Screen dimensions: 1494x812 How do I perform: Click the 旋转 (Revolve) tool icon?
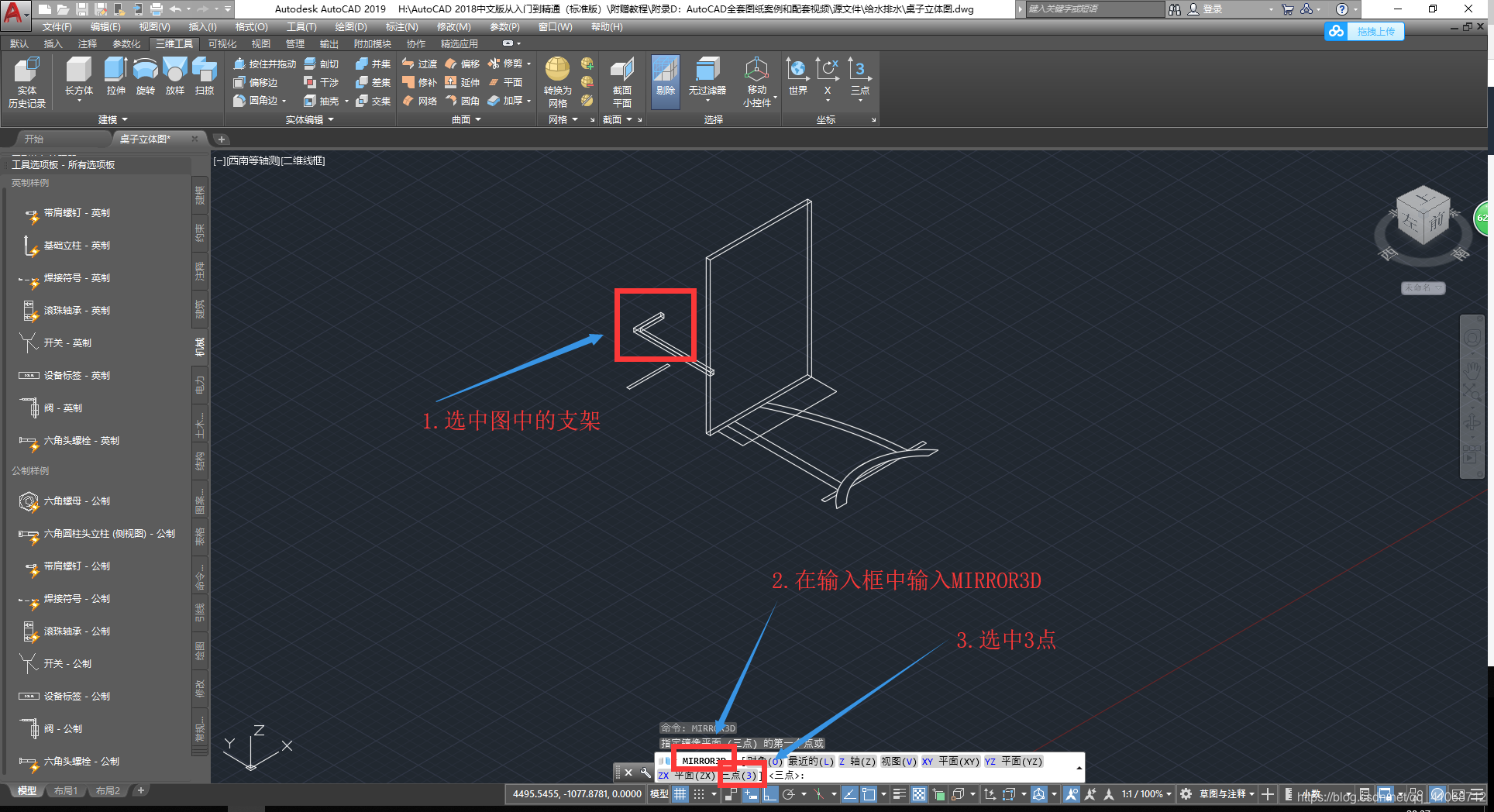pos(146,76)
